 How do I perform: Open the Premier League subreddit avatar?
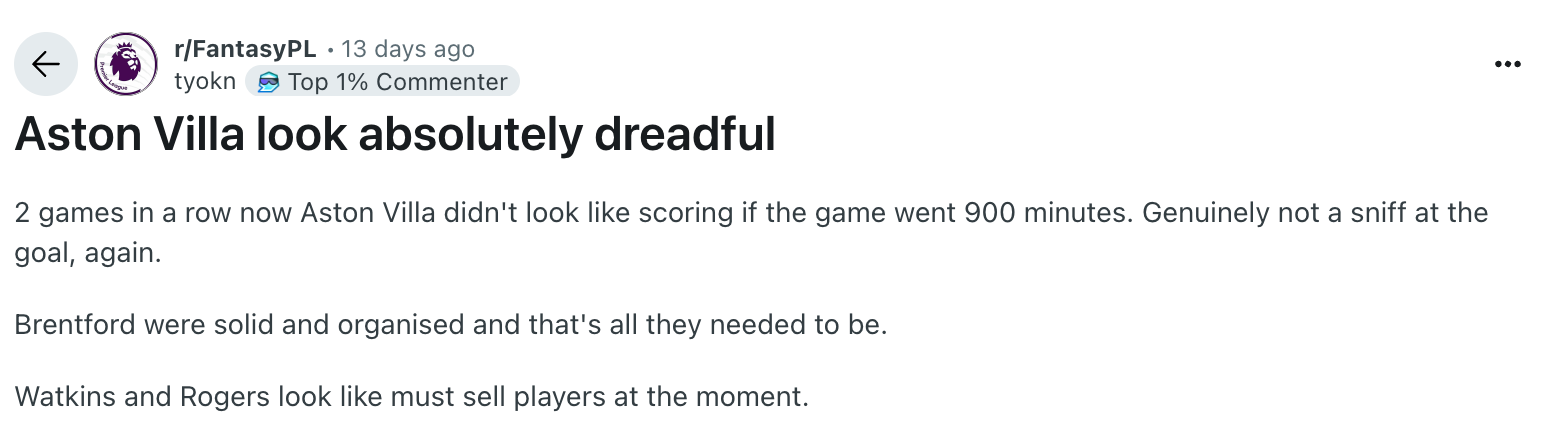126,64
